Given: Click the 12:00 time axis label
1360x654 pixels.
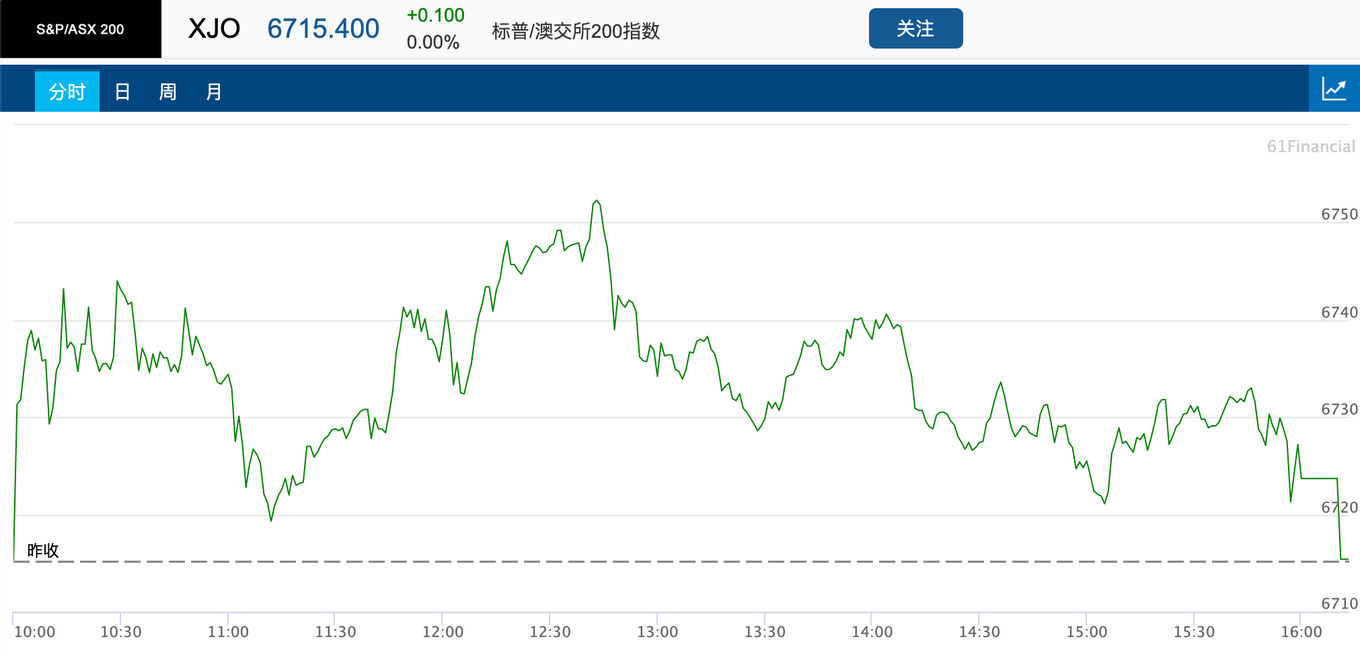Looking at the screenshot, I should 443,632.
